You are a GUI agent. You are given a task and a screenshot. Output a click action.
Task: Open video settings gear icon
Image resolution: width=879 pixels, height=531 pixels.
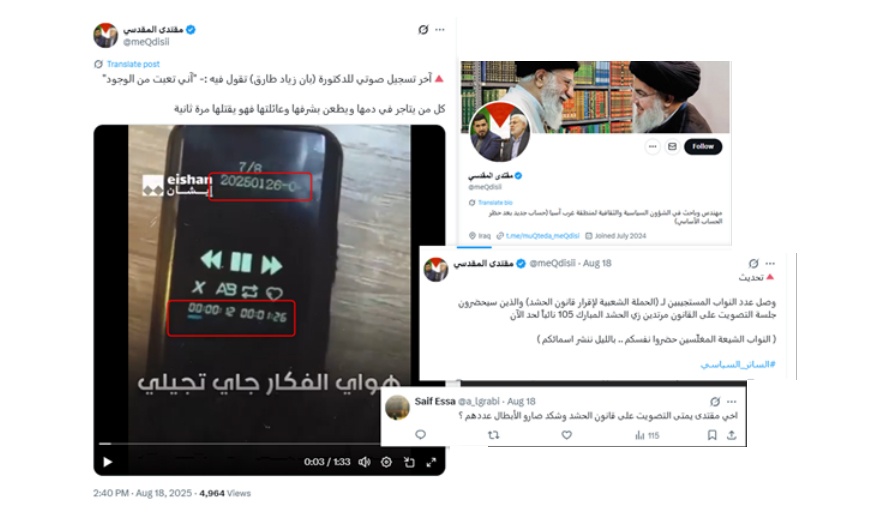[386, 462]
